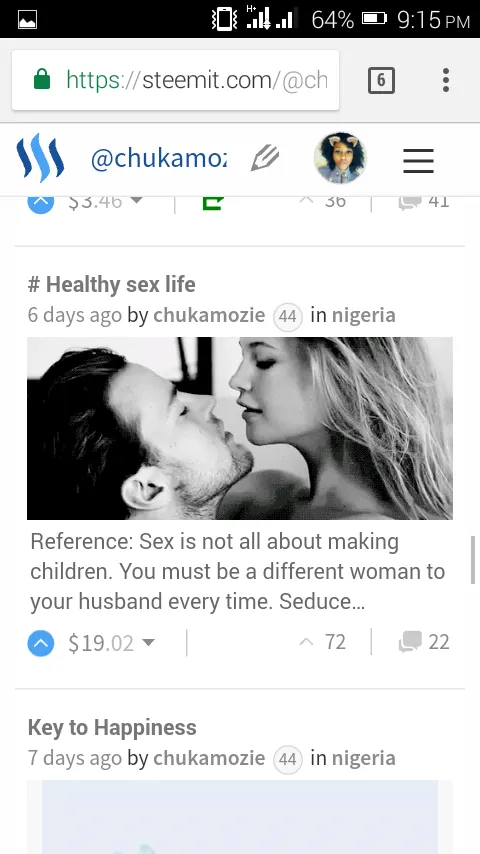The height and width of the screenshot is (854, 480).
Task: Tap the pencil compose post icon
Action: pos(265,159)
